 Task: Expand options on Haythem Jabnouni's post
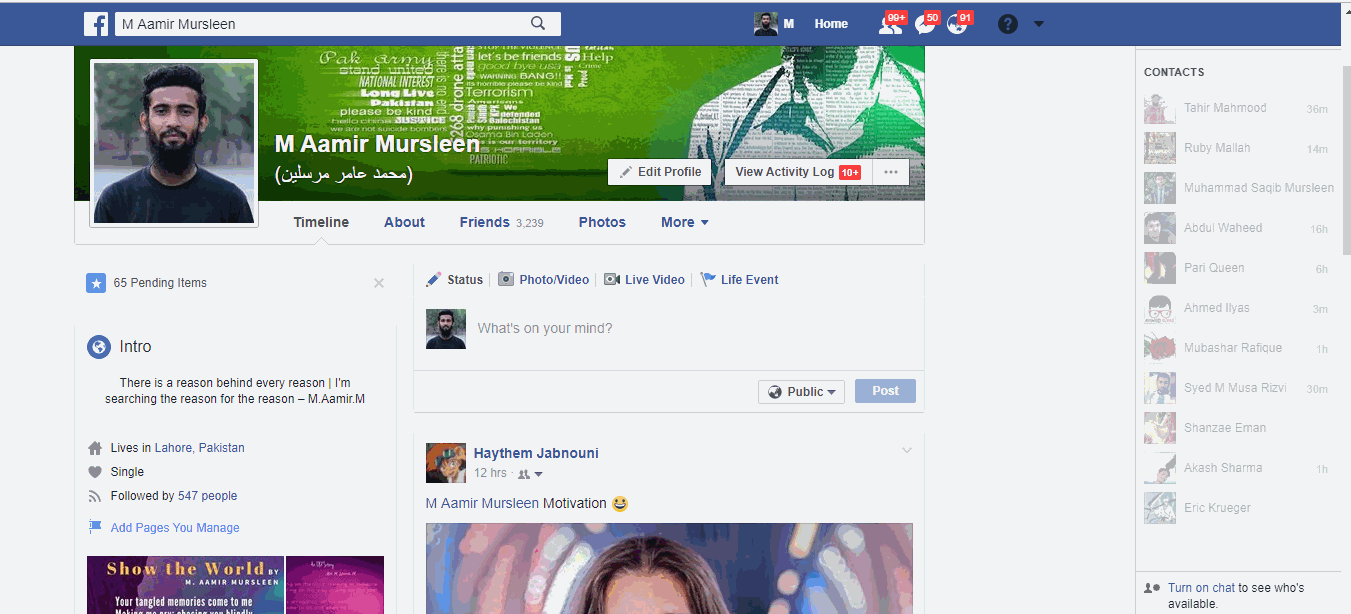(906, 451)
